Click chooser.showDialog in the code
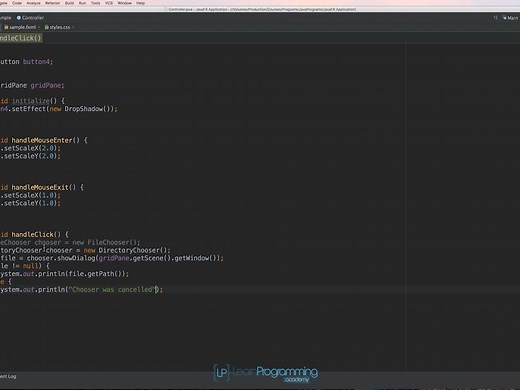 [x=61, y=258]
